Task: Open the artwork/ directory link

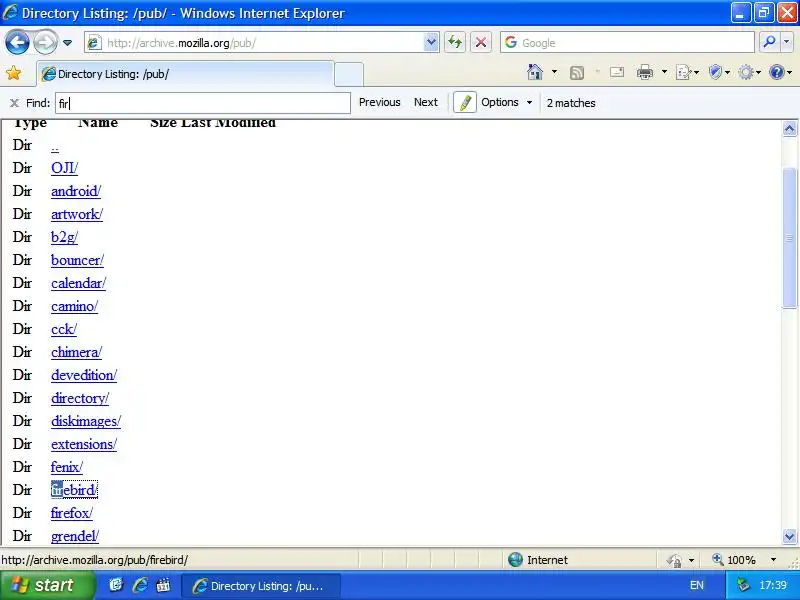Action: [x=77, y=214]
